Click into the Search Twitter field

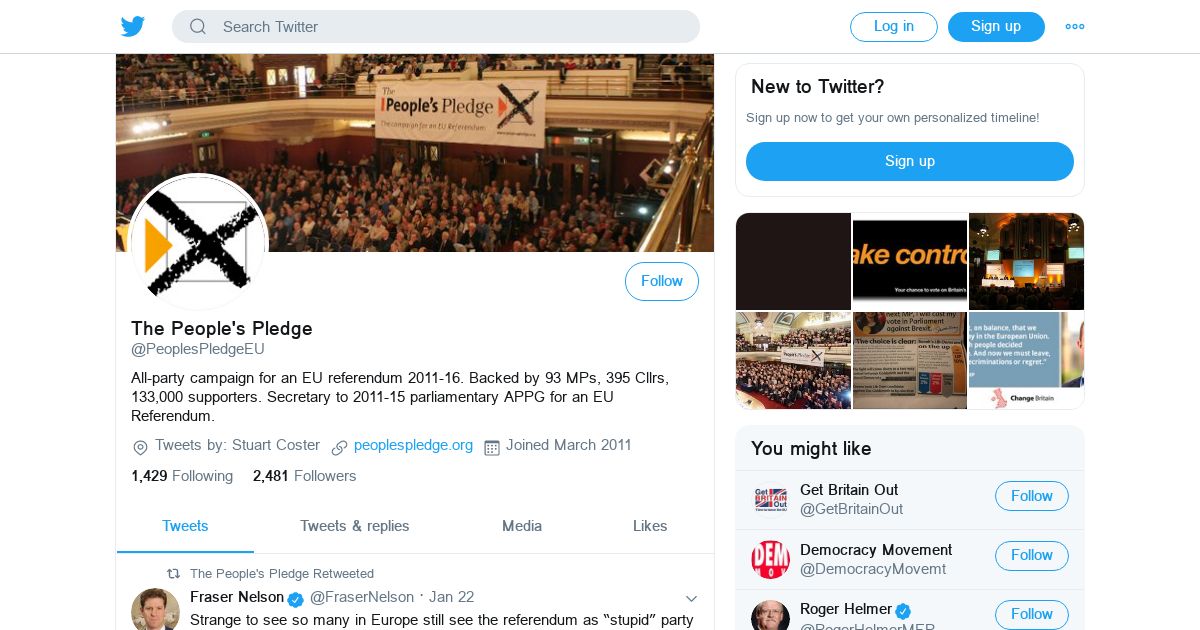coord(436,27)
